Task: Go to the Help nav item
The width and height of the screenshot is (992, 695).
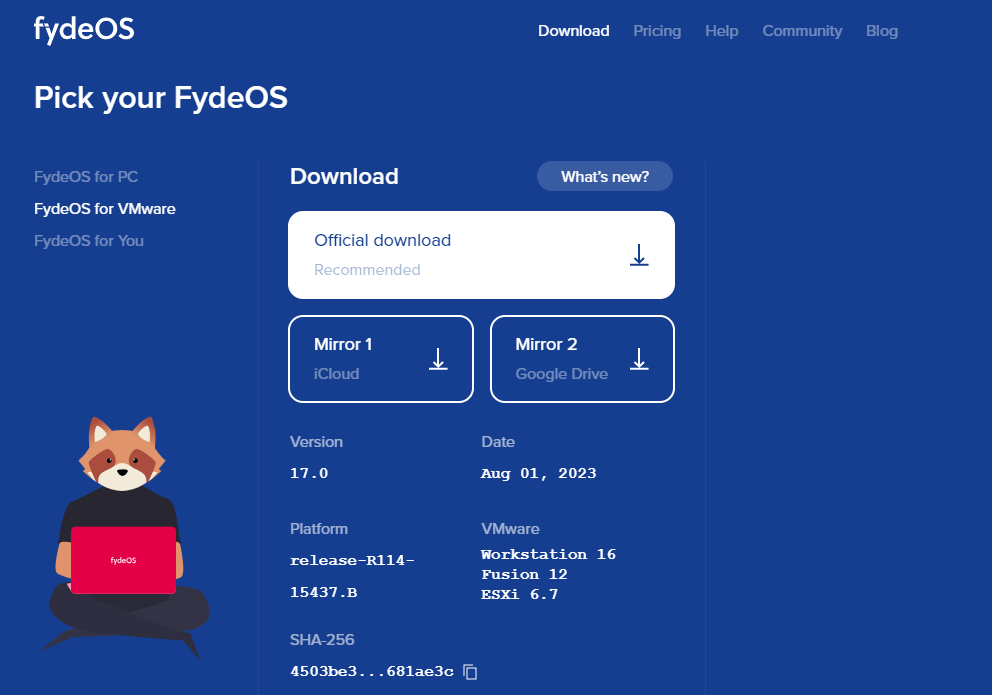Action: (722, 31)
